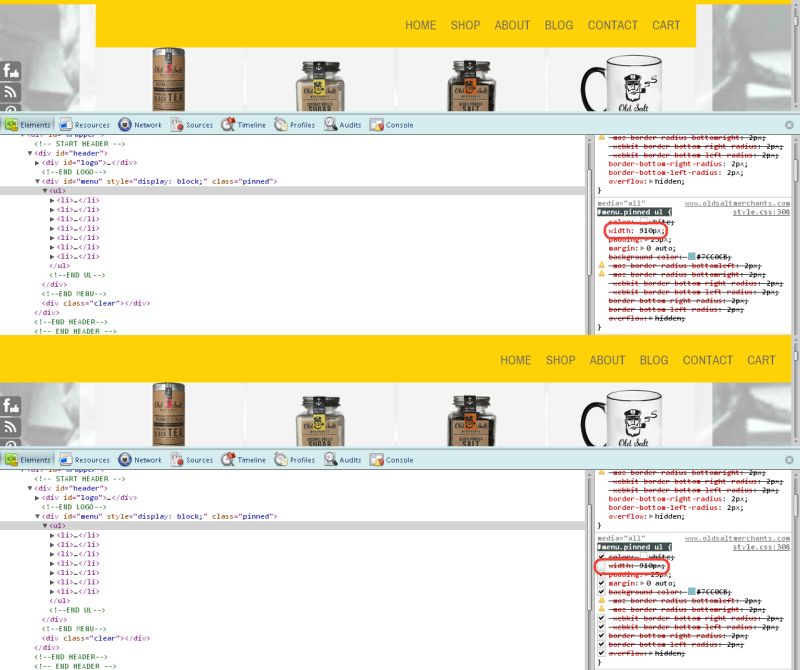Expand the first li element under the ul

52,201
